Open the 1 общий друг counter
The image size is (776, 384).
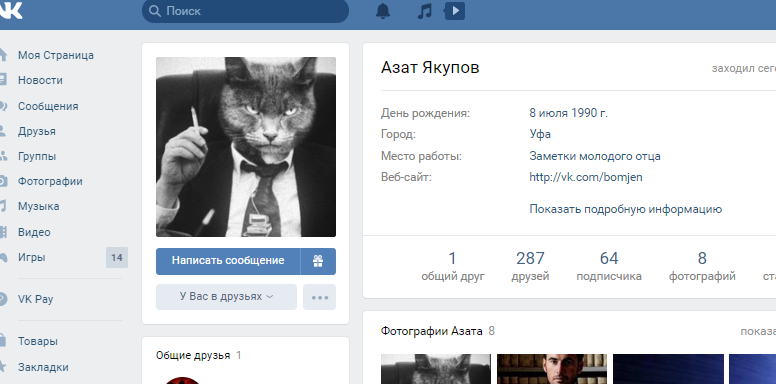(453, 266)
